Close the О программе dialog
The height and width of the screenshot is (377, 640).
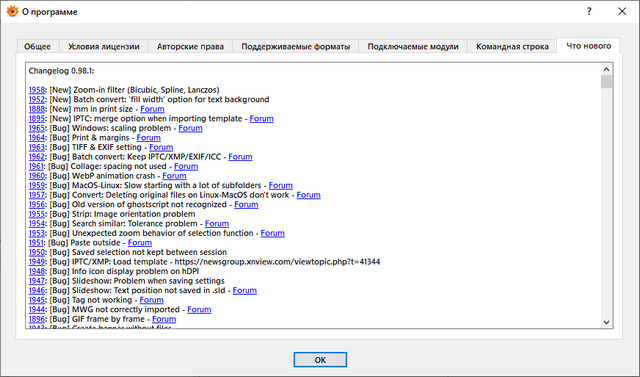click(x=622, y=11)
